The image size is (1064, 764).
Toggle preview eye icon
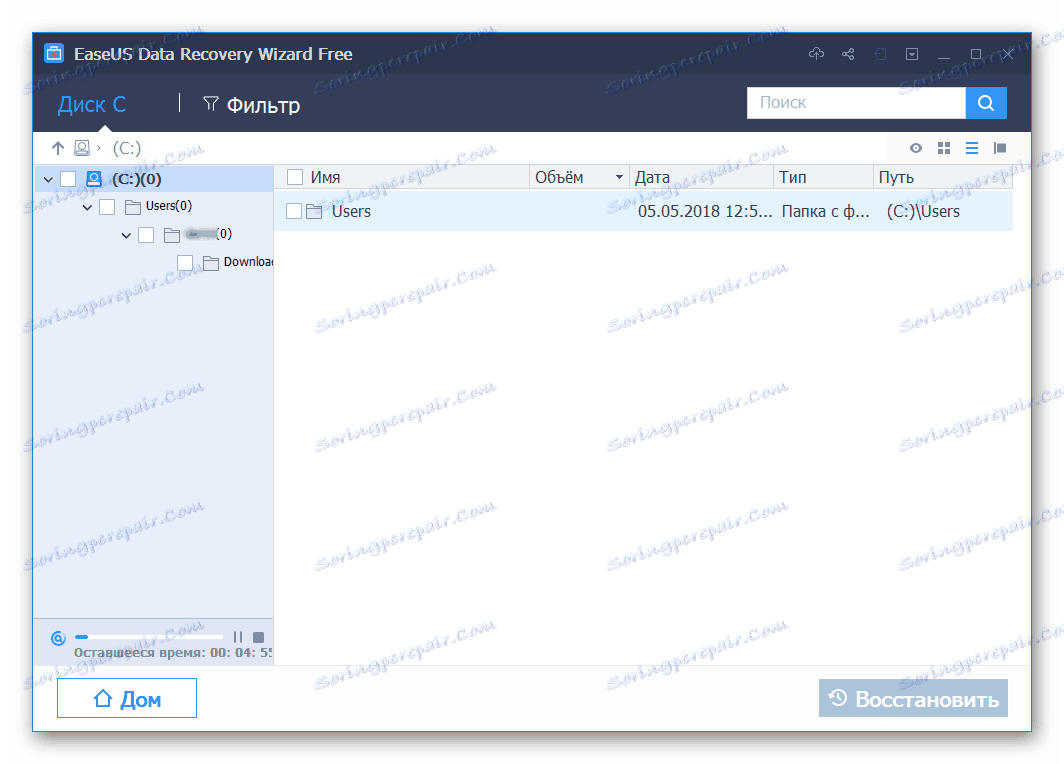click(x=916, y=148)
